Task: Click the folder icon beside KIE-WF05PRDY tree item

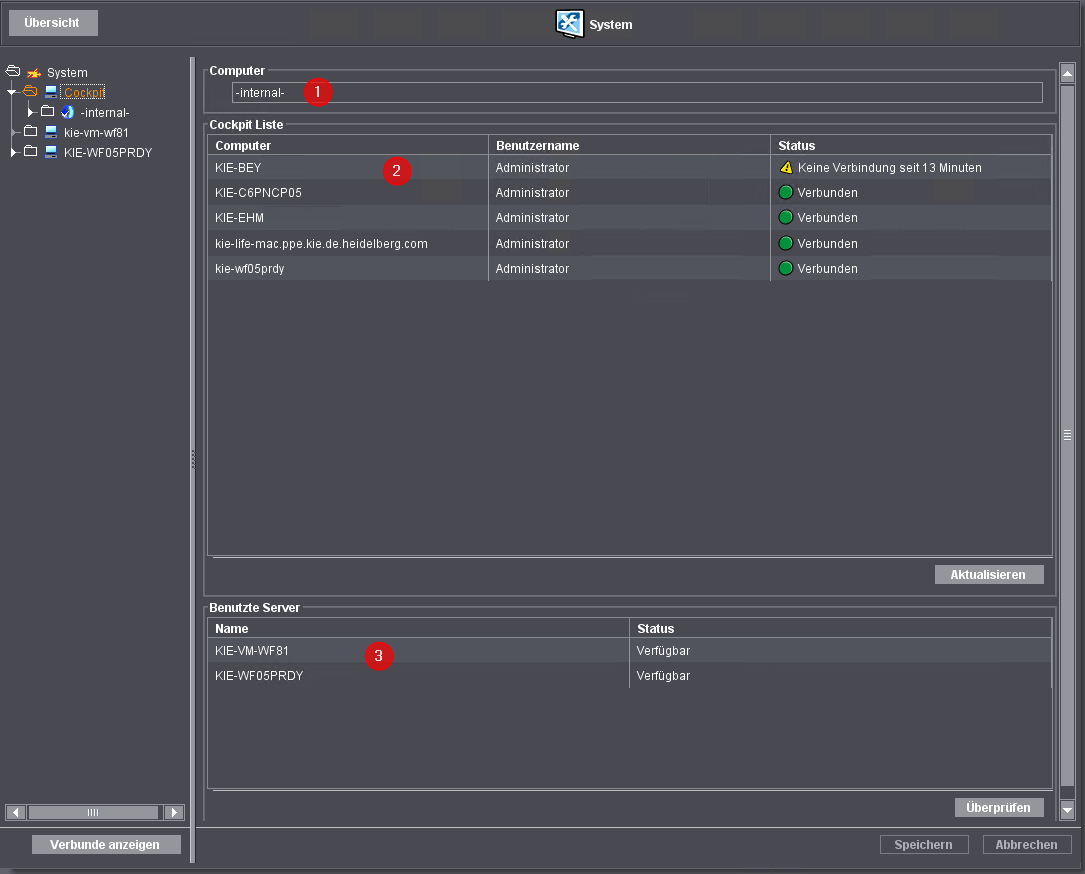Action: tap(30, 151)
